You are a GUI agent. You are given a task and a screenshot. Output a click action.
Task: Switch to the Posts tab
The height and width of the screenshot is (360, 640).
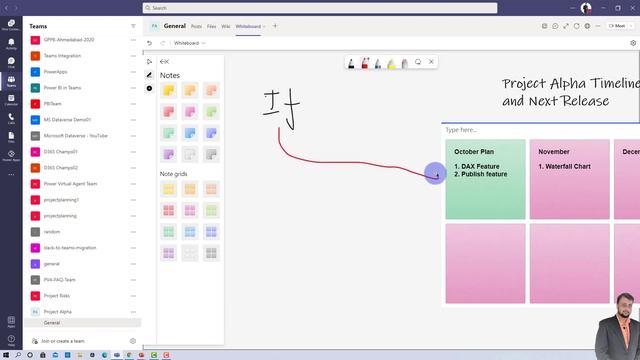(x=196, y=26)
